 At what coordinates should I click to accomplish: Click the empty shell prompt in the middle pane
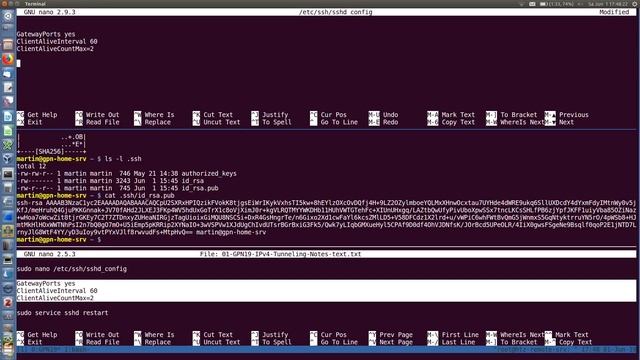tap(59, 240)
